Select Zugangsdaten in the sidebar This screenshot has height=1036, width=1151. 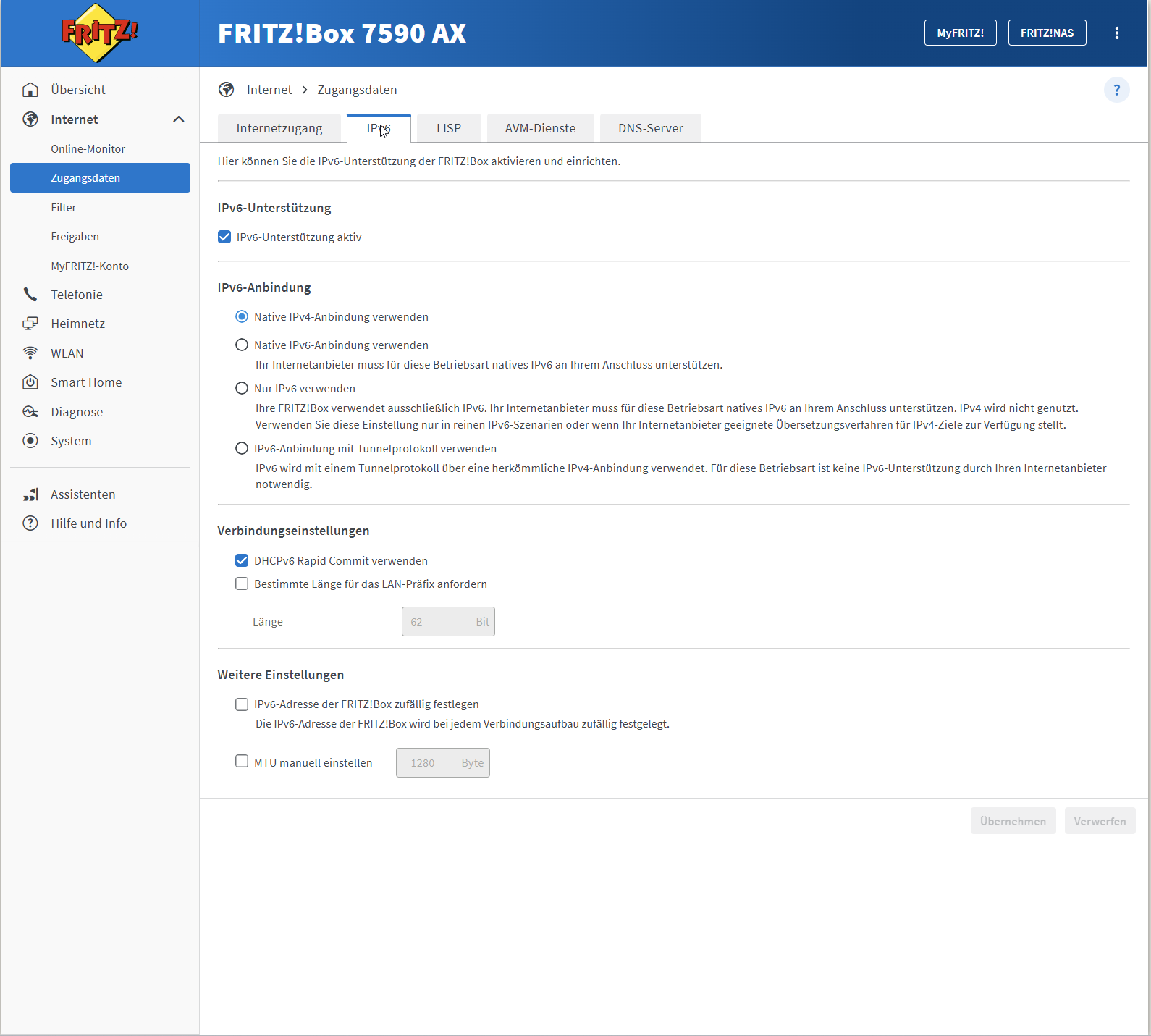(100, 178)
